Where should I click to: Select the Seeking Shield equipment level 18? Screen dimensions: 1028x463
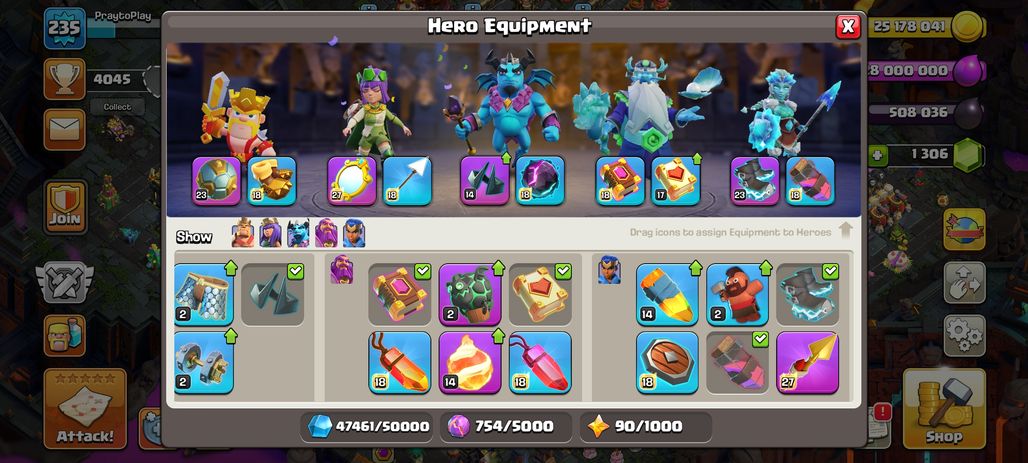(667, 363)
